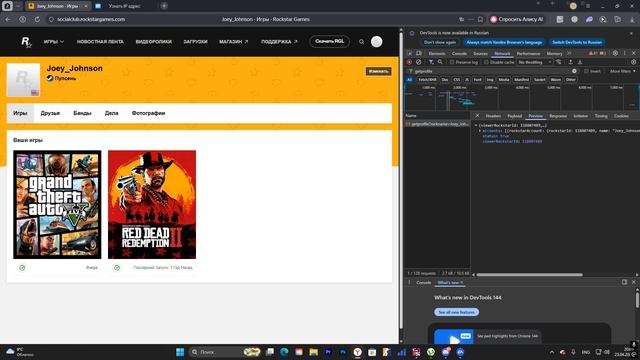640x360 pixels.
Task: Open the DevTools three-dot customize menu
Action: point(624,53)
